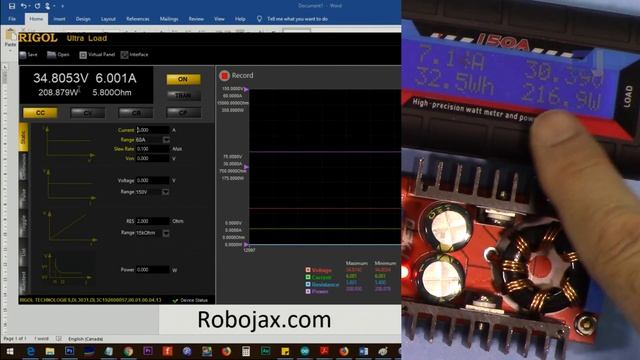Screen dimensions: 640x360
Task: Switch to the Design ribbon tab
Action: point(83,19)
